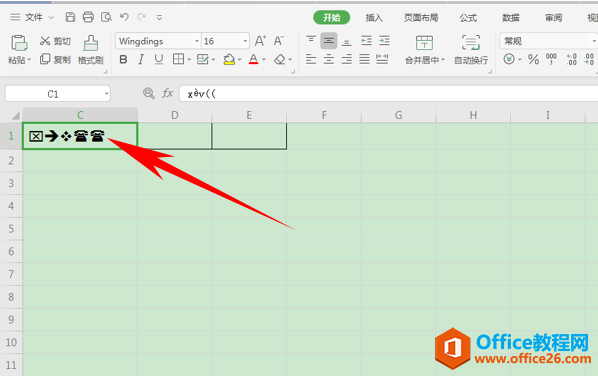Click the Print icon
Viewport: 598px width, 376px height.
[88, 17]
